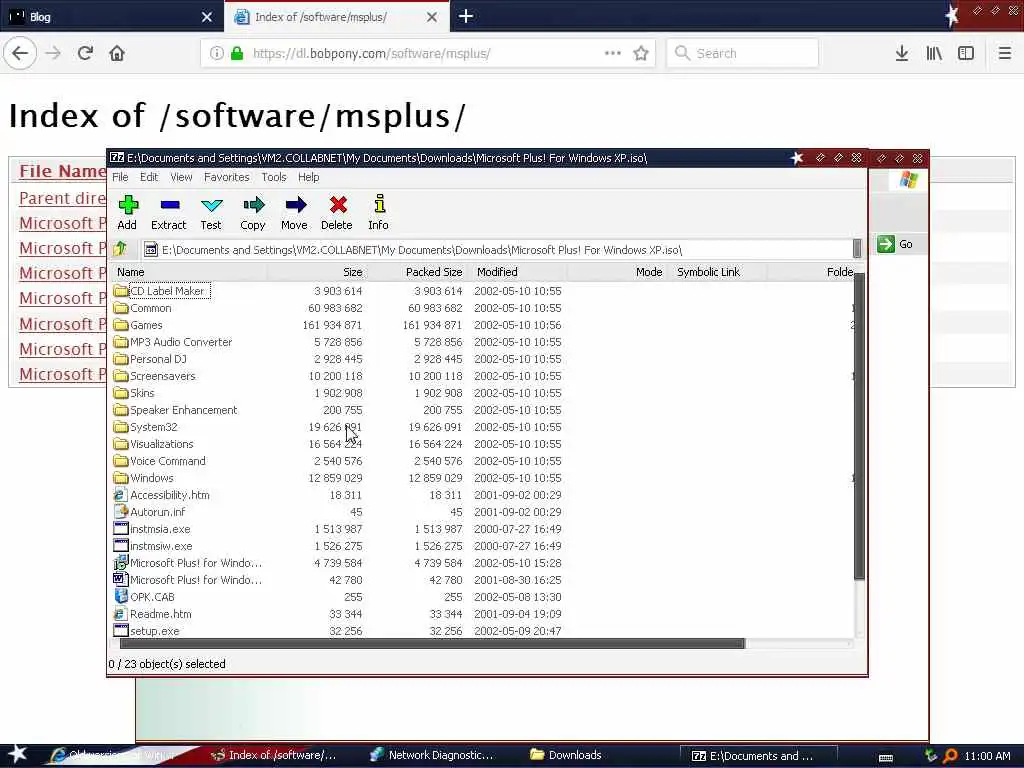Screen dimensions: 1024x768
Task: Select the Accessibility.htm file icon
Action: (120, 494)
